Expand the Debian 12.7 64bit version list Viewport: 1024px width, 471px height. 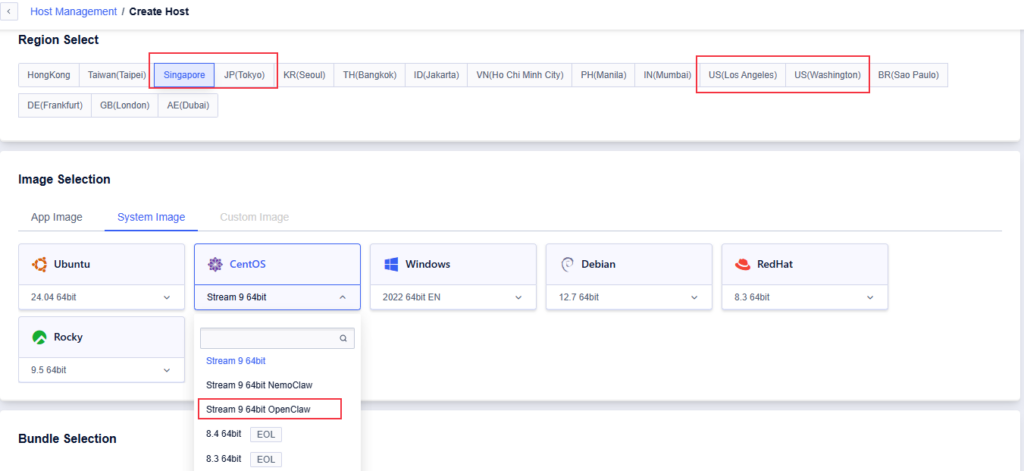coord(628,297)
